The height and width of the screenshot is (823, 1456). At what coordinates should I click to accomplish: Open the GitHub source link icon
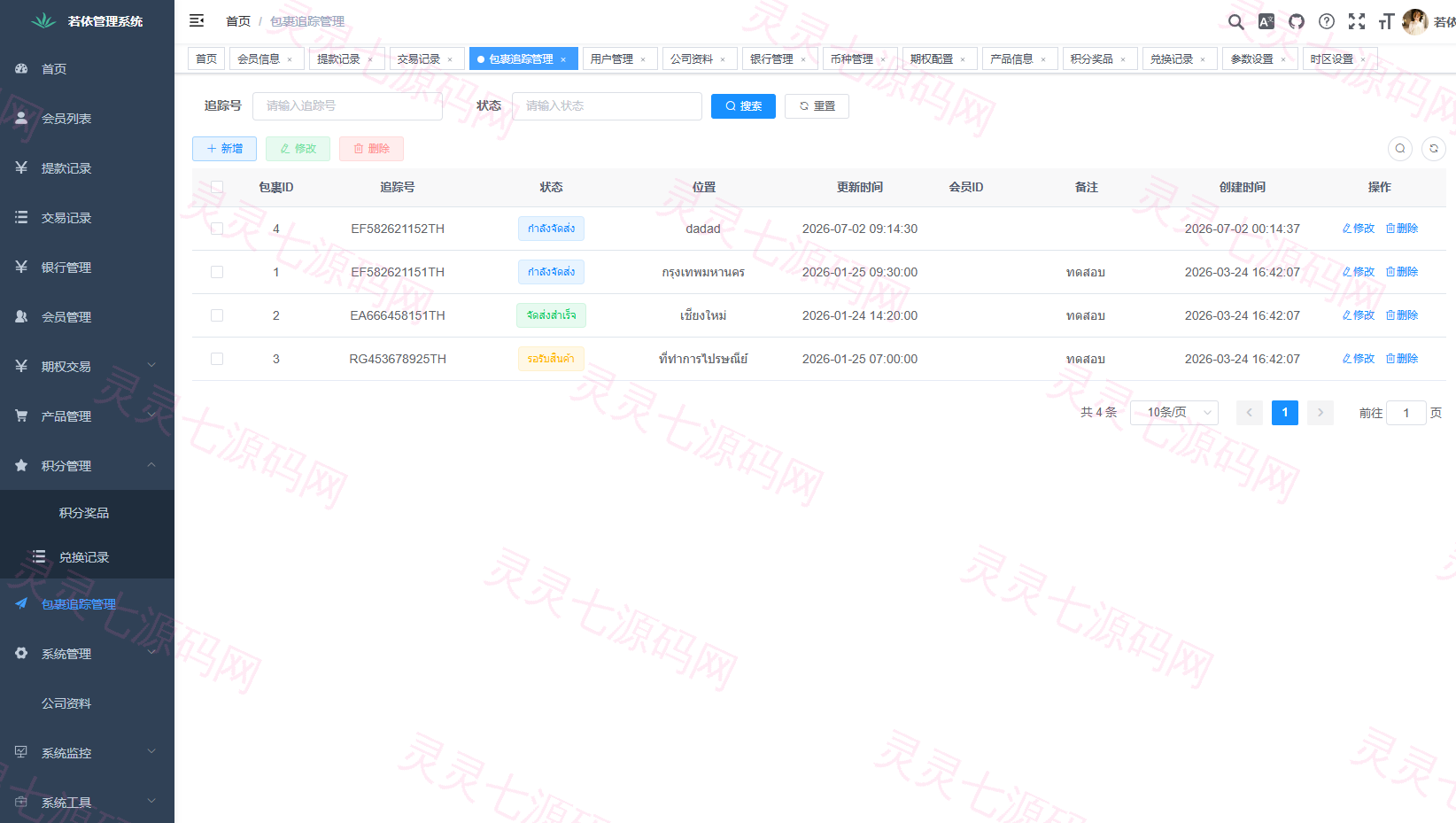click(1297, 21)
